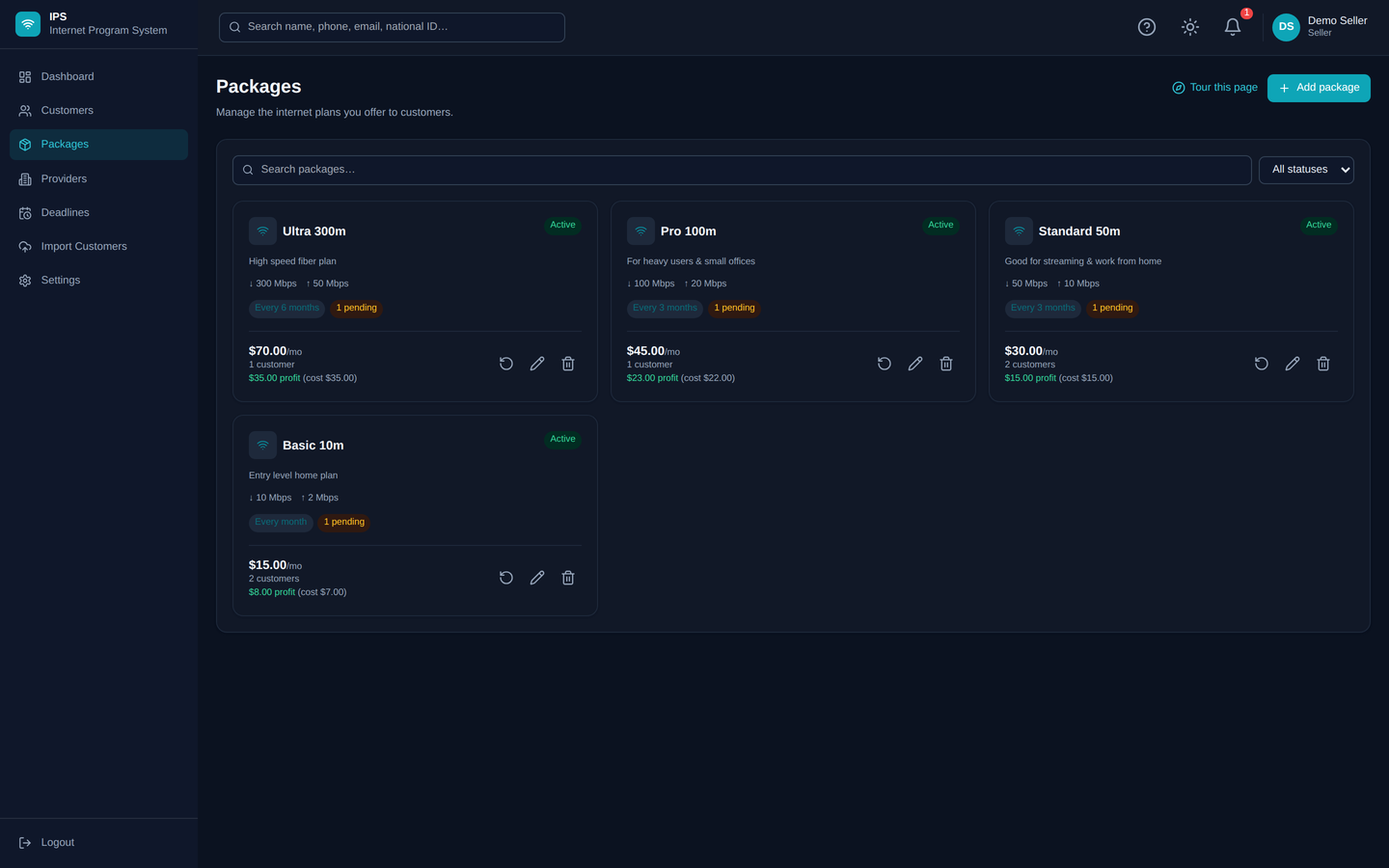Edit the Standard 50m package
This screenshot has width=1389, height=868.
[x=1293, y=364]
